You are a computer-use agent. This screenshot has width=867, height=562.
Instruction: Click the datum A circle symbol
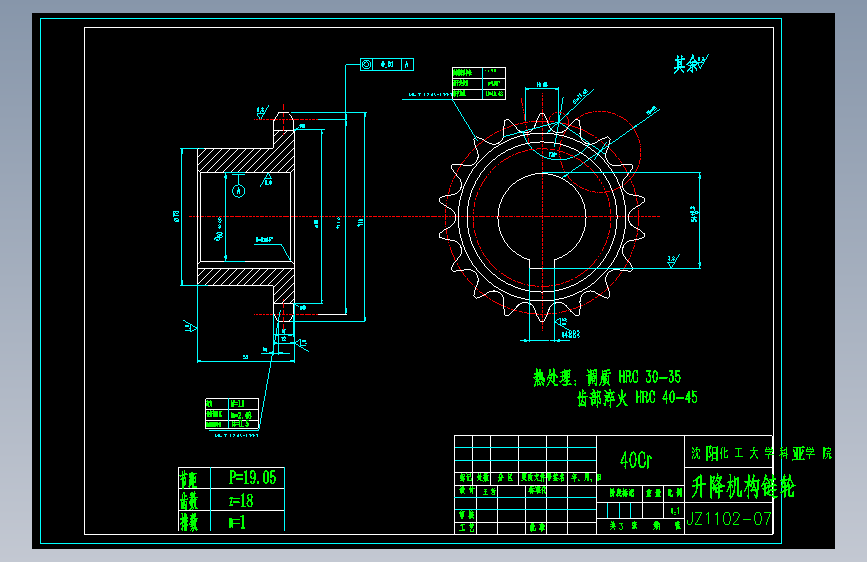pyautogui.click(x=238, y=191)
